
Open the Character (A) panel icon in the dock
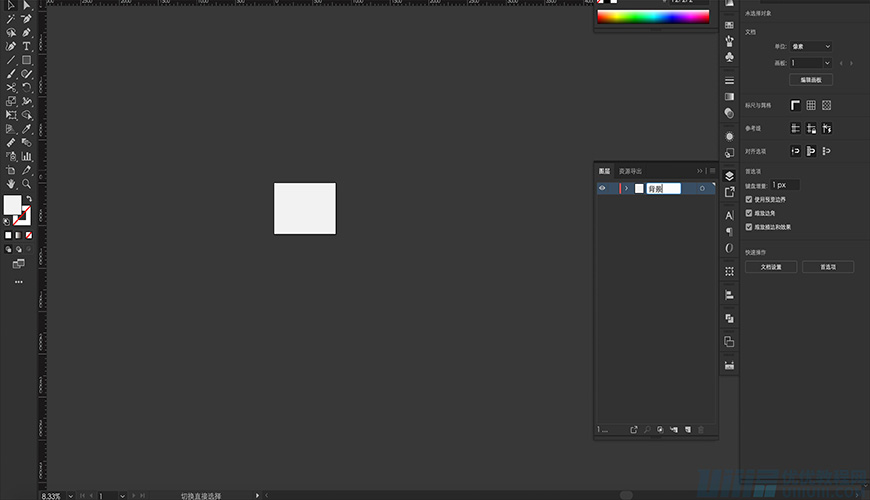click(x=729, y=215)
